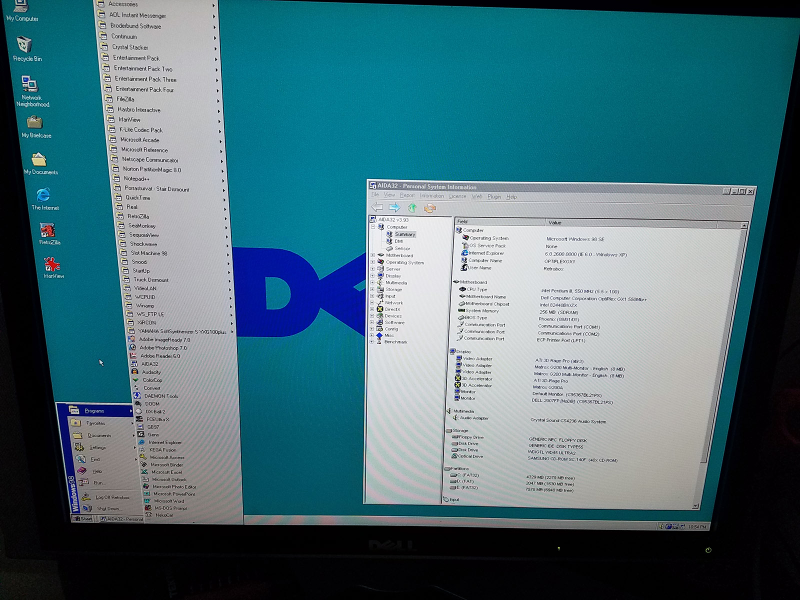Image resolution: width=800 pixels, height=600 pixels.
Task: Click the DOOM program icon
Action: [x=138, y=404]
